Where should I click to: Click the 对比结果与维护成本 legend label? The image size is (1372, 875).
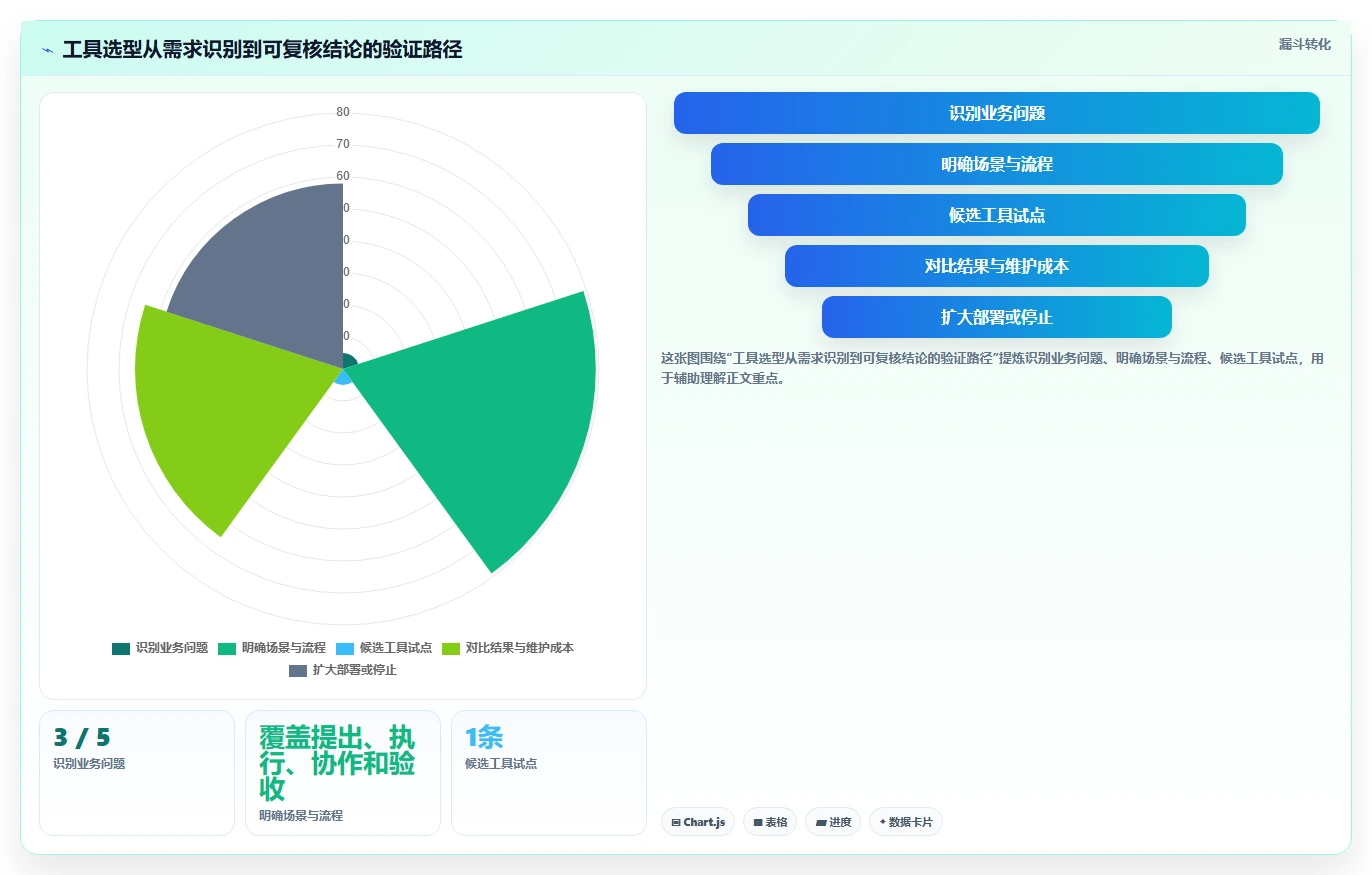click(520, 648)
